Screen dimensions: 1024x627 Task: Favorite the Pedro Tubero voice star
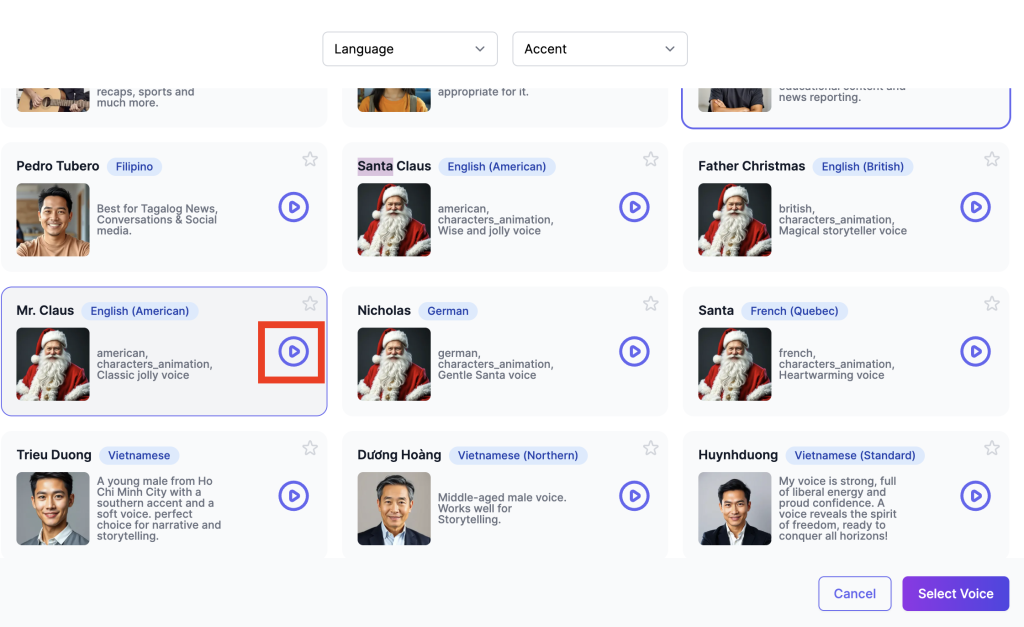pos(310,159)
